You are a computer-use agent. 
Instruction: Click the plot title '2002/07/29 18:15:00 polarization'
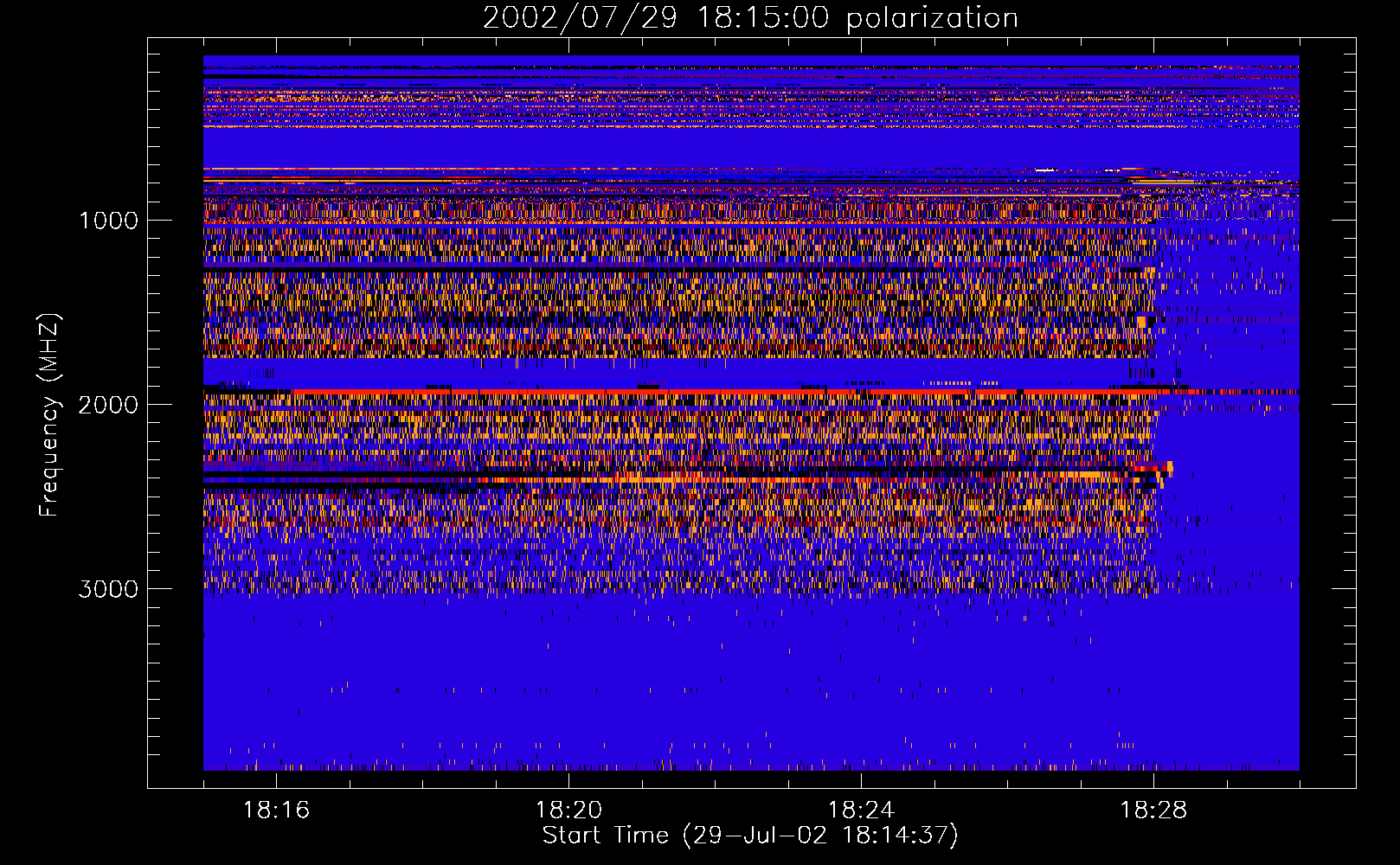750,18
